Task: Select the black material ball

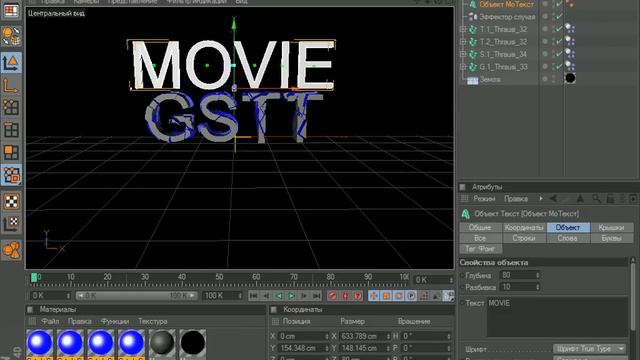Action: pyautogui.click(x=193, y=343)
